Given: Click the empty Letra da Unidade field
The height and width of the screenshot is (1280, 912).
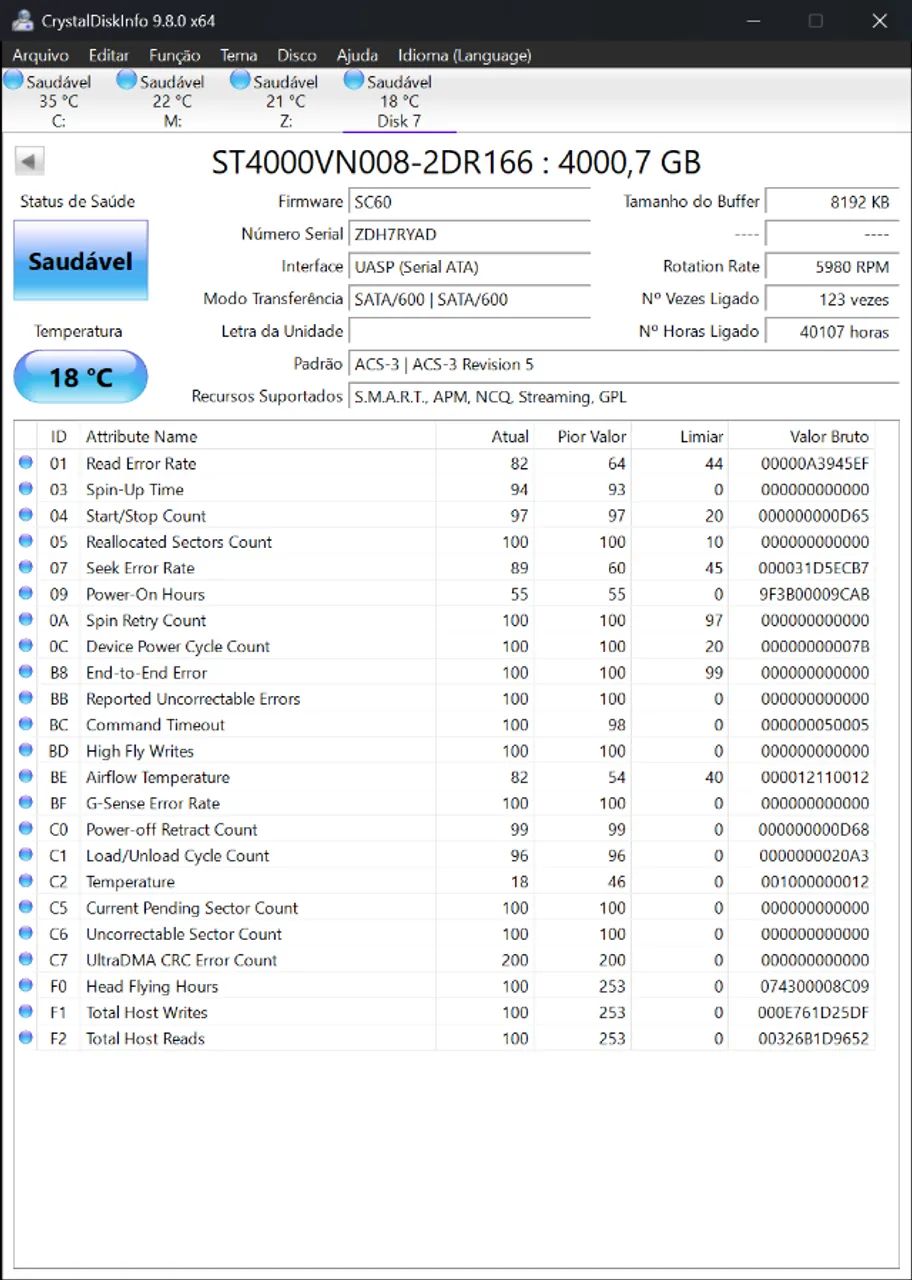Looking at the screenshot, I should (469, 331).
